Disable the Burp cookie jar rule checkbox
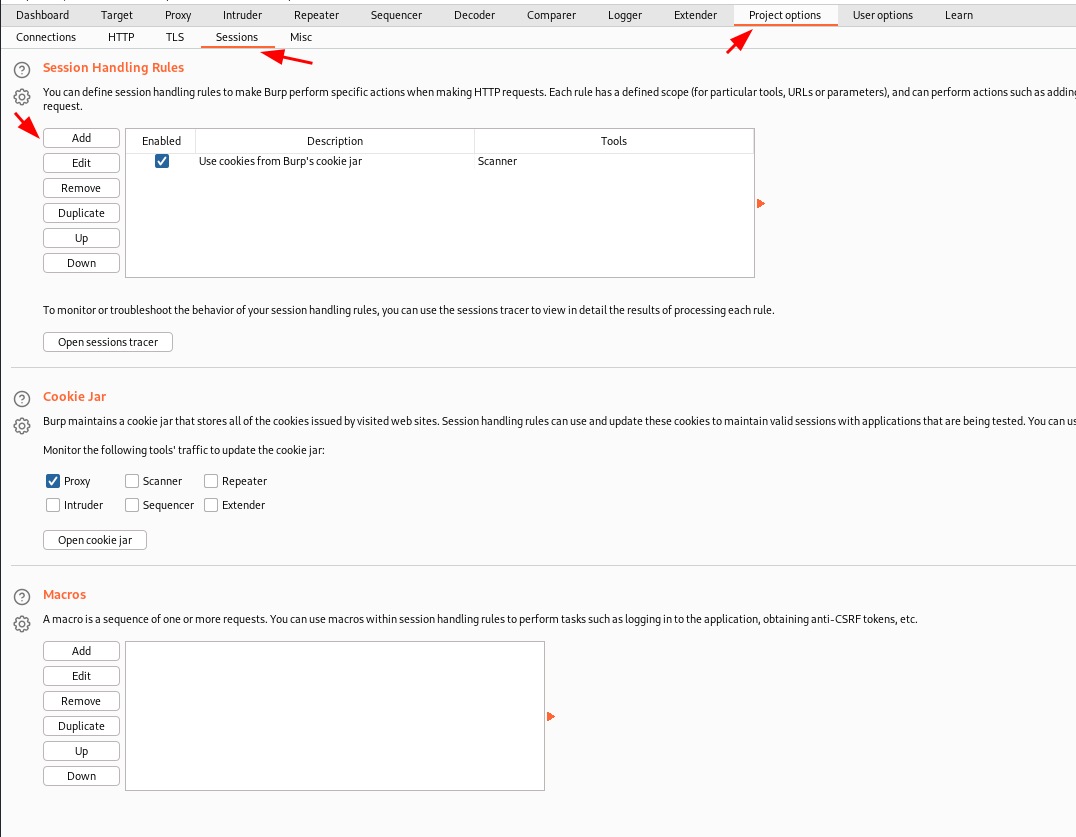The image size is (1076, 837). click(162, 161)
